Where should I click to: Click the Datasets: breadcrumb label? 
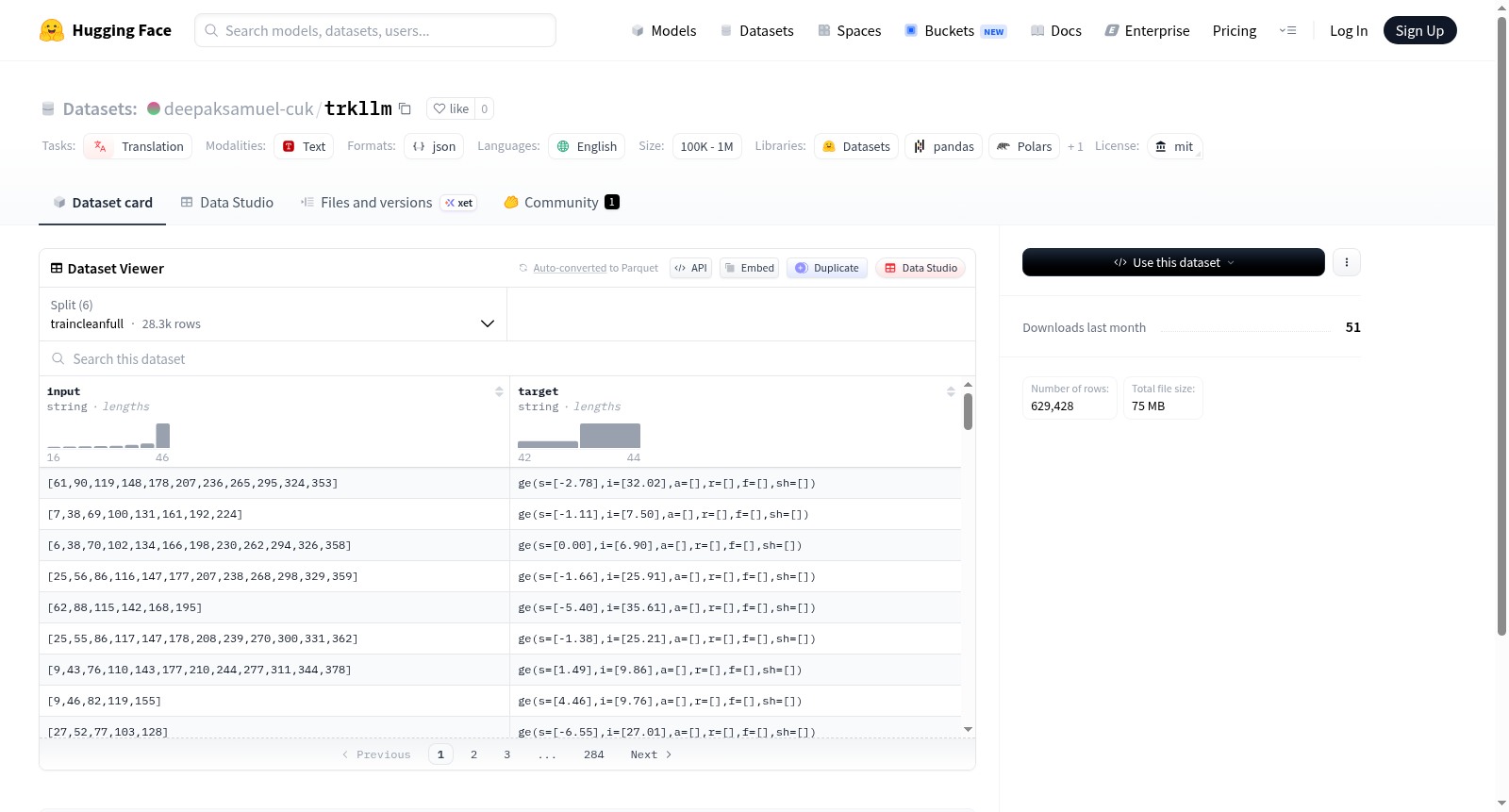point(100,108)
